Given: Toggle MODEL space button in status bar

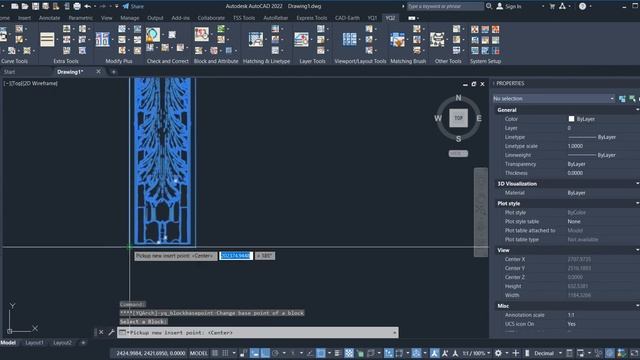Looking at the screenshot, I should coord(199,353).
